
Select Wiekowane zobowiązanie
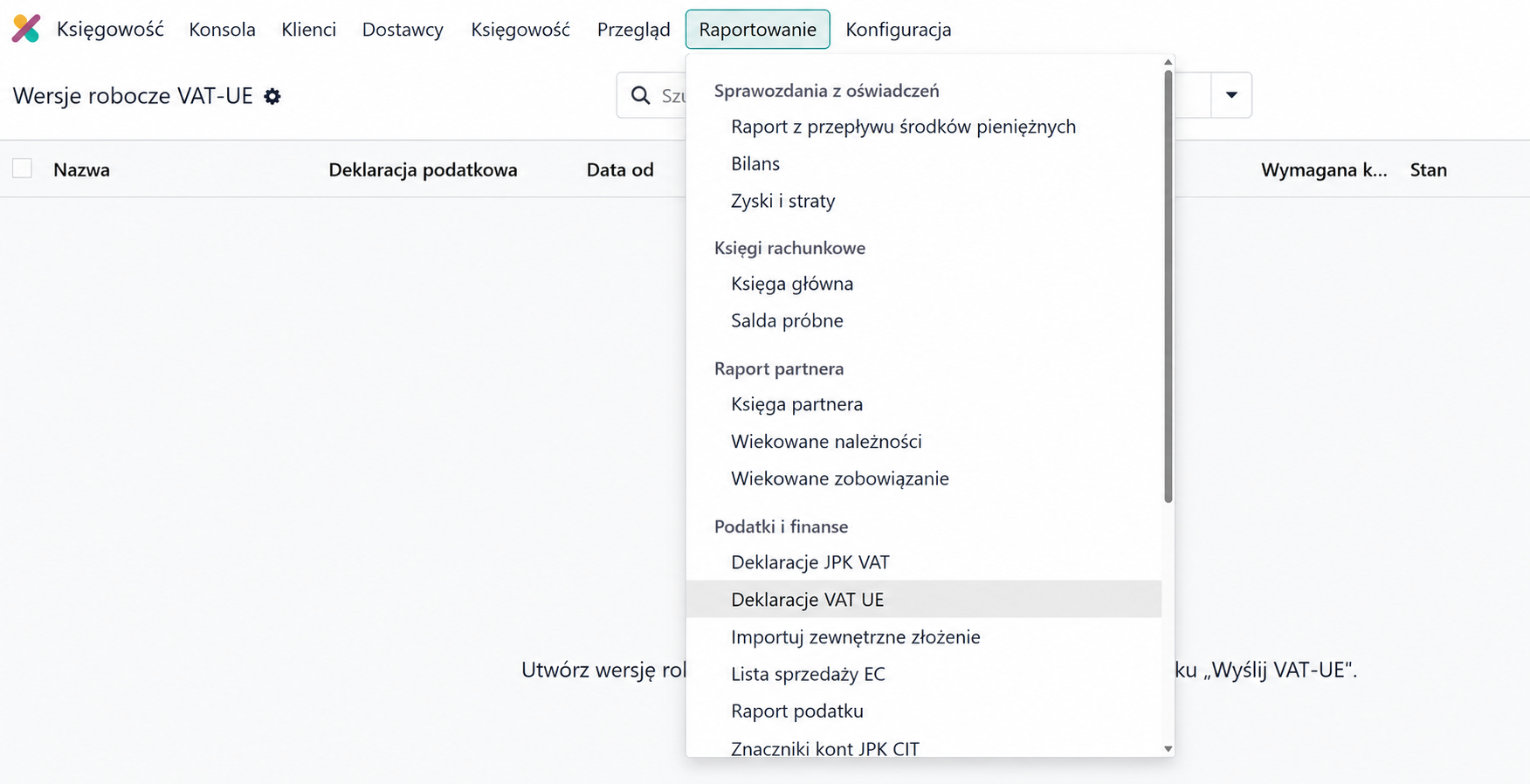point(924,478)
